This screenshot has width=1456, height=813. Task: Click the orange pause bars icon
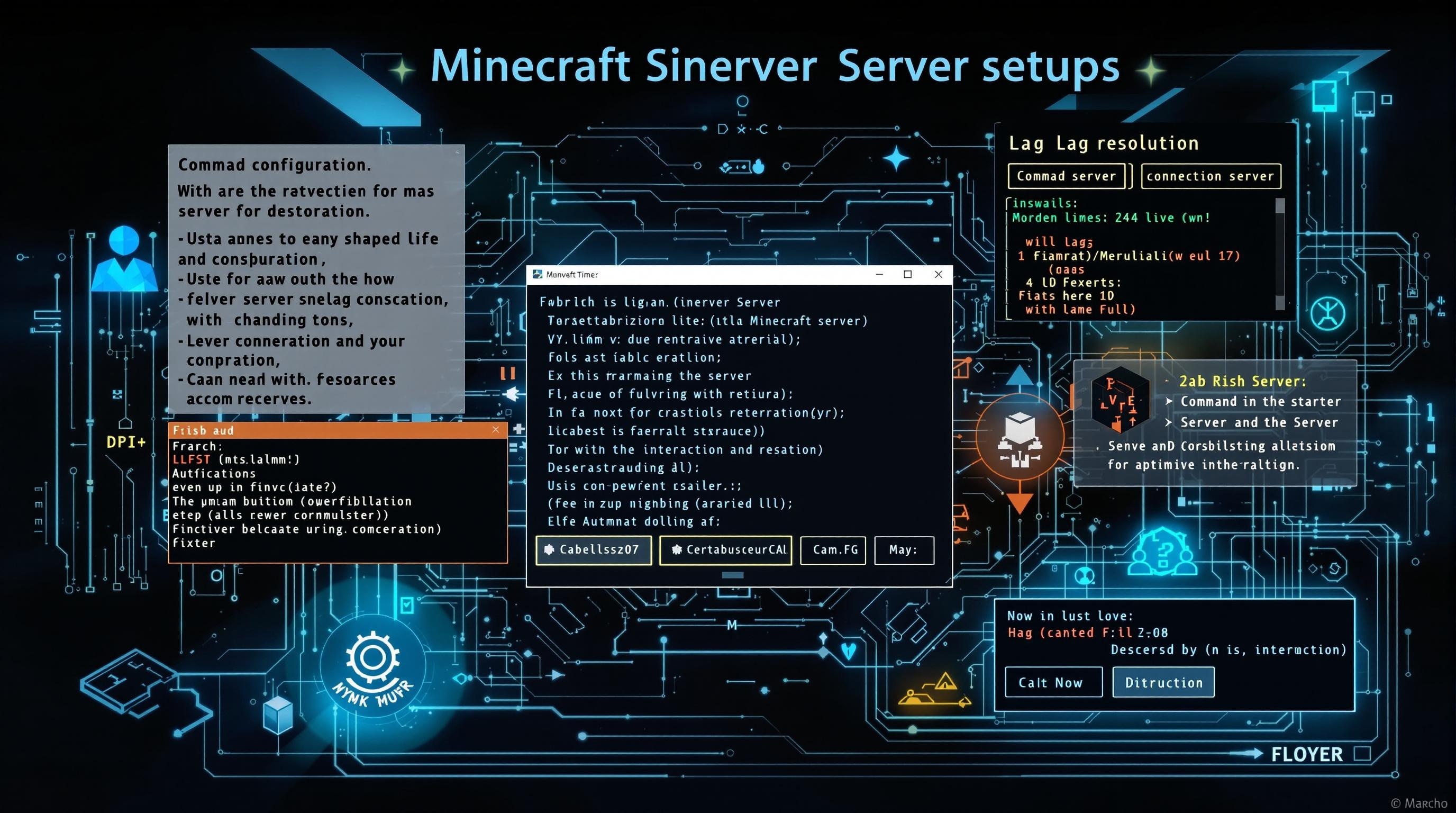[507, 373]
